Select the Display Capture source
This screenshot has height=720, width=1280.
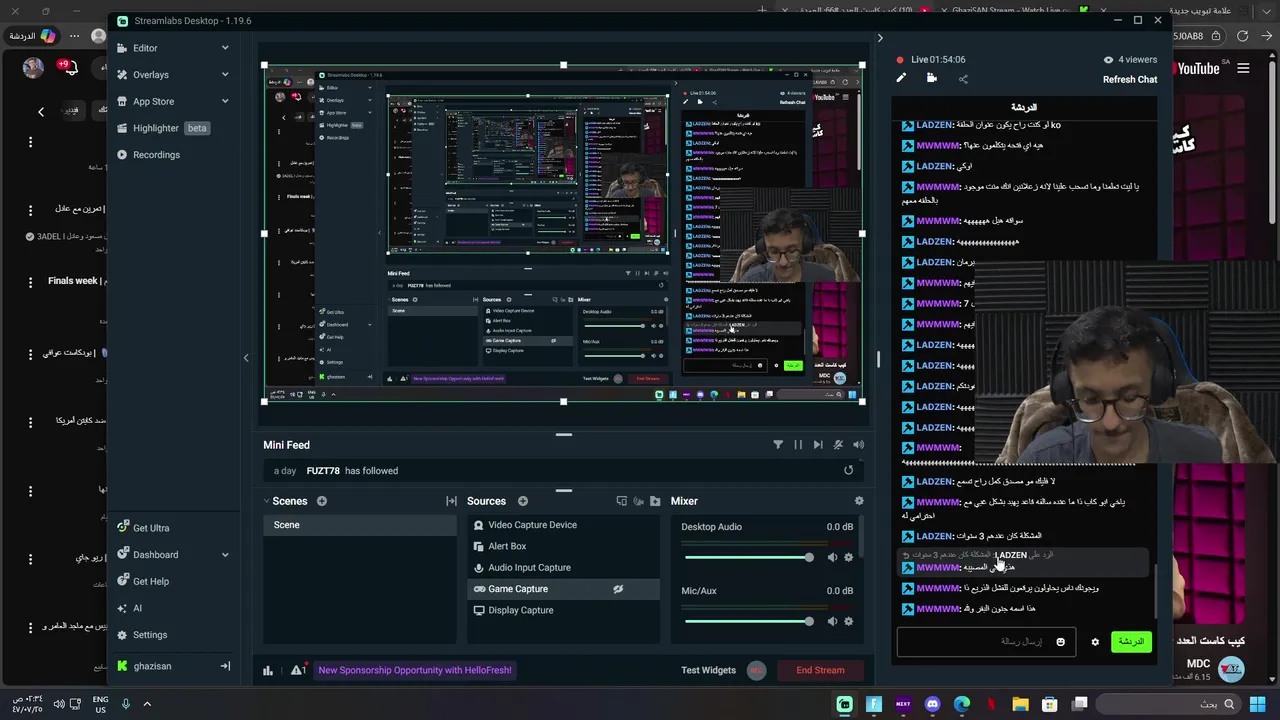coord(562,610)
